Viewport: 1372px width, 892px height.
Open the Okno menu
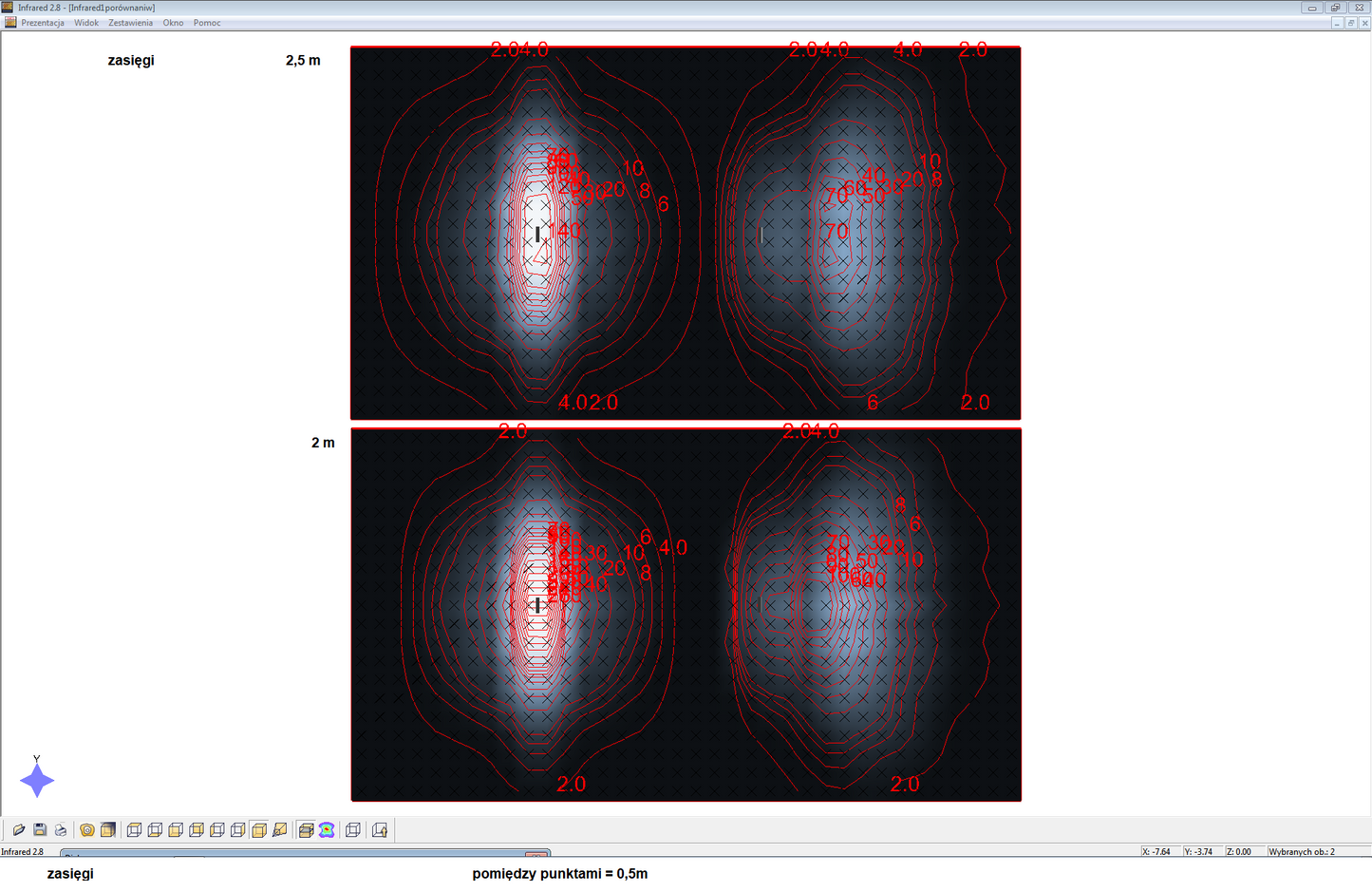(173, 23)
